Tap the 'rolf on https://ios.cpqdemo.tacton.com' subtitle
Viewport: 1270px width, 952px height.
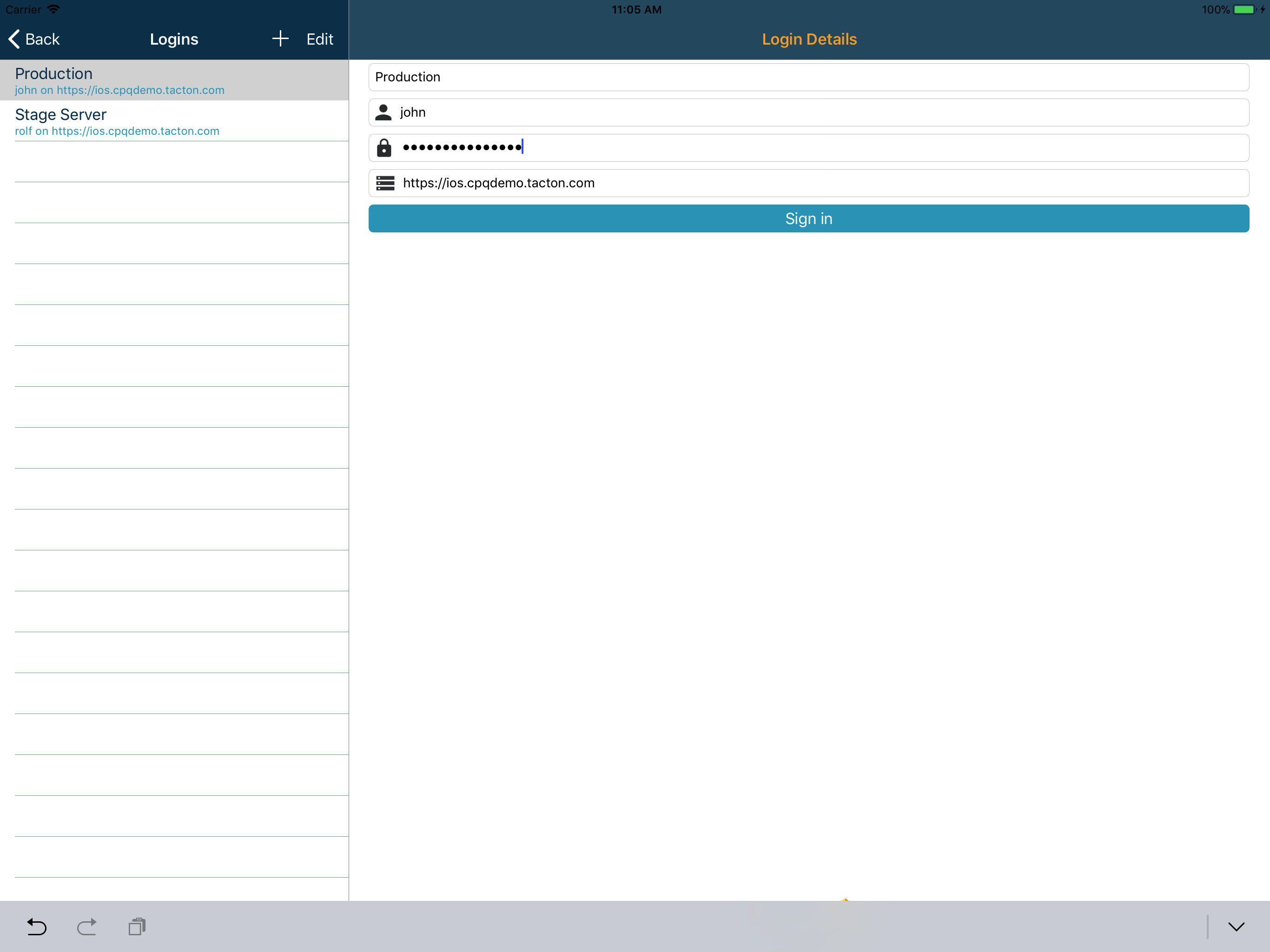(x=117, y=131)
